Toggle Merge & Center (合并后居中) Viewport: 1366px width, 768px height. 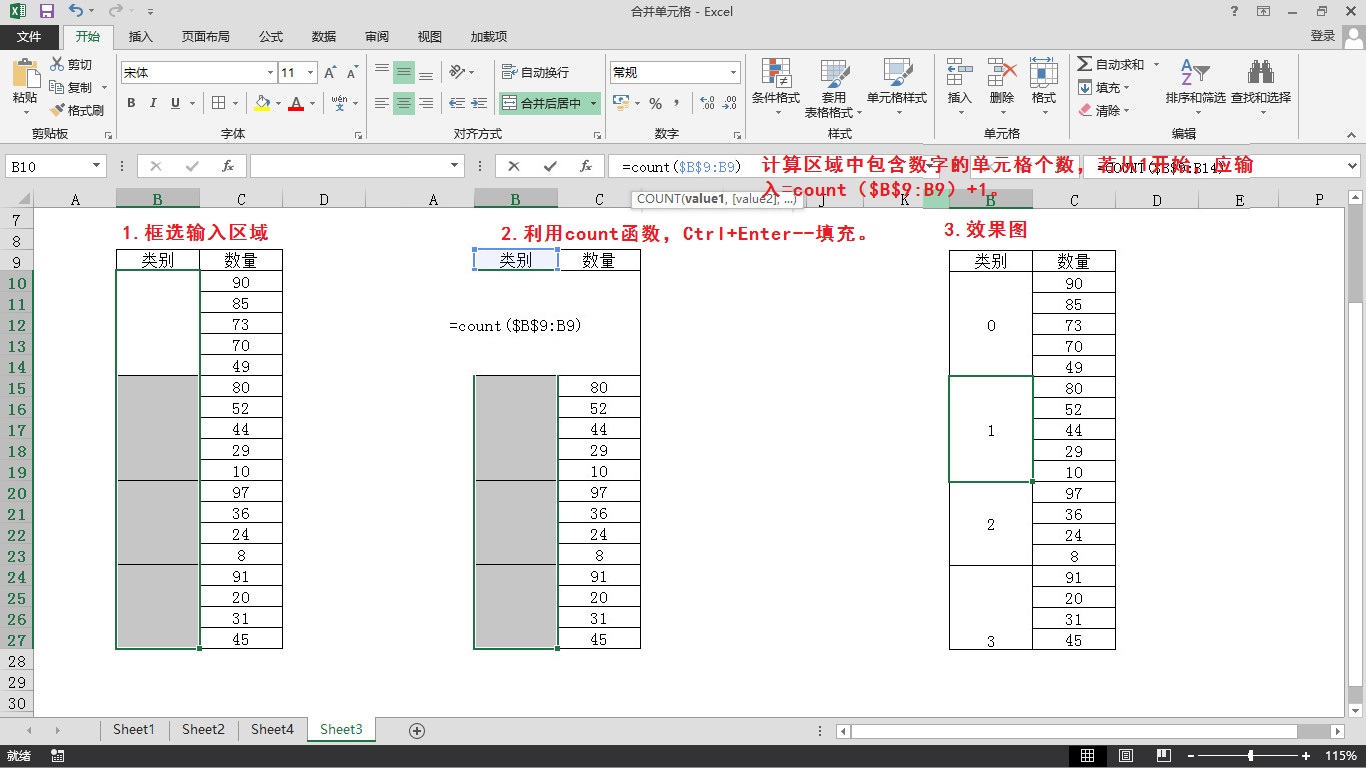click(542, 103)
